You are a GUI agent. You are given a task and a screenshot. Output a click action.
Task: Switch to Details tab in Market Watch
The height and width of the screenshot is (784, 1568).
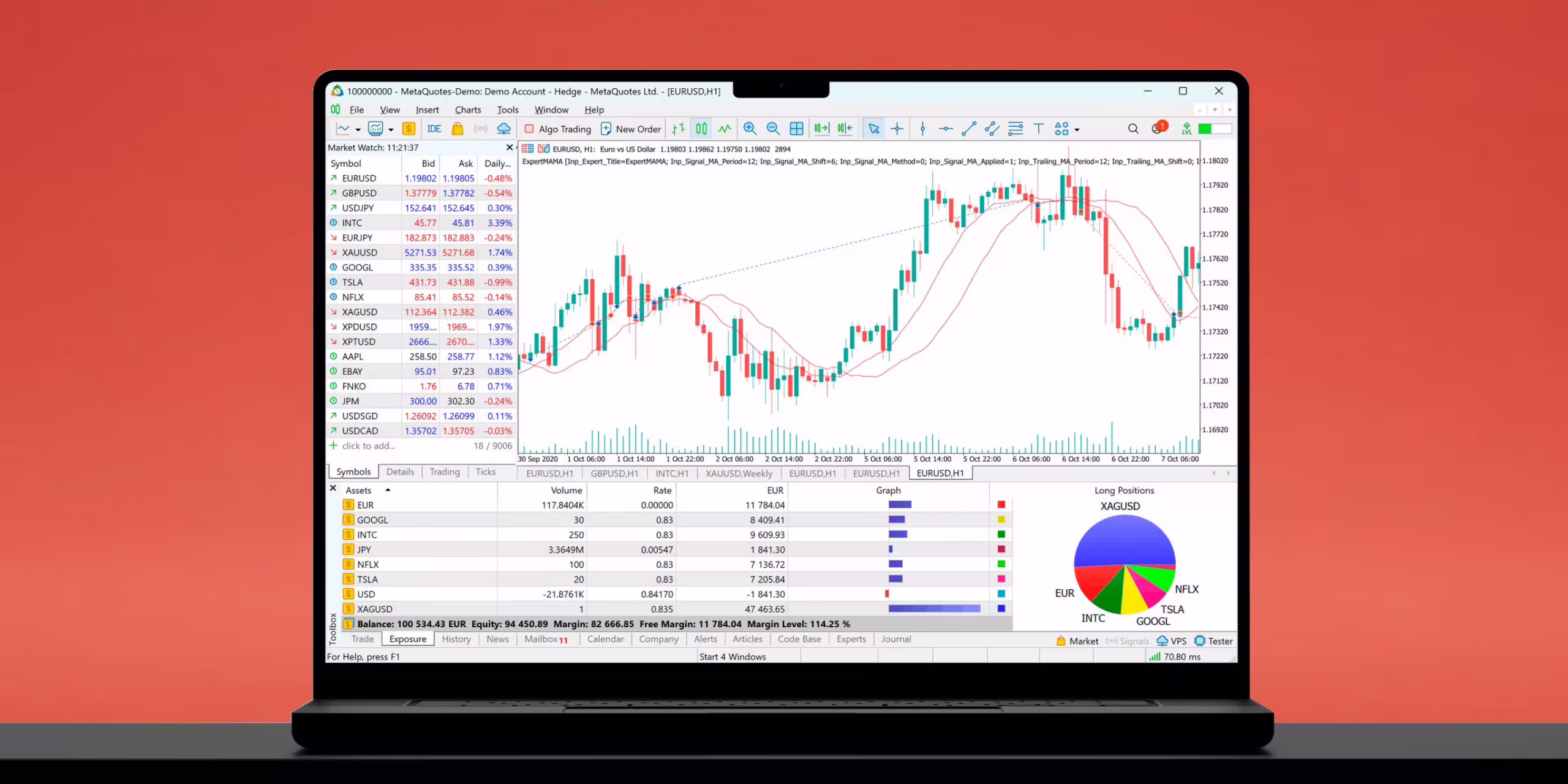point(400,472)
